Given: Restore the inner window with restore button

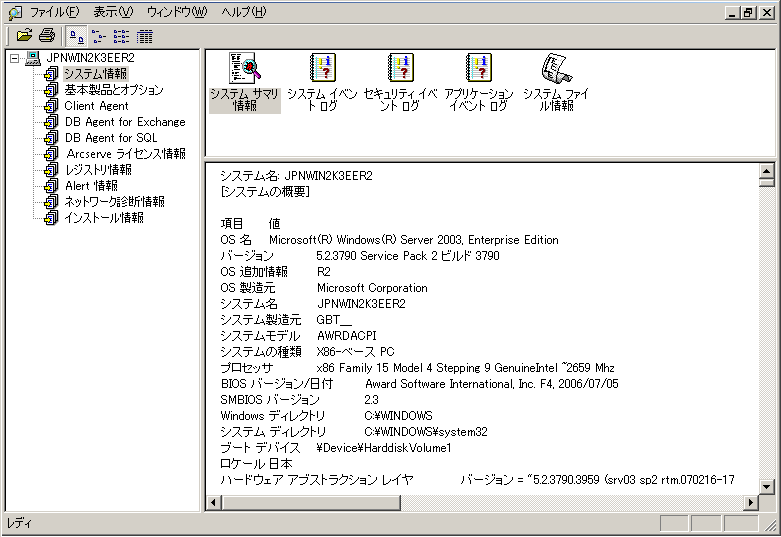Looking at the screenshot, I should click(x=748, y=12).
